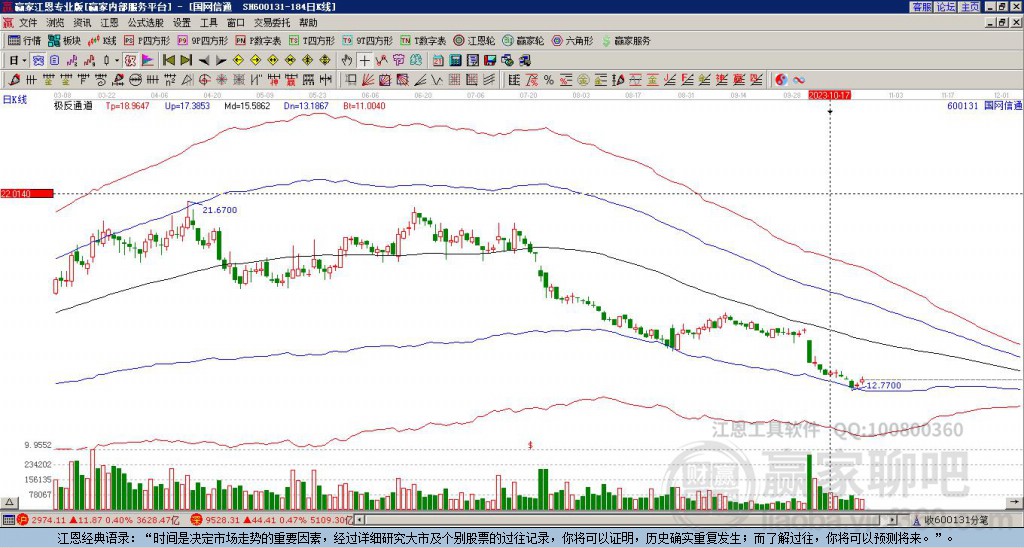Open the 9T四方形 tool
1024x548 pixels.
pyautogui.click(x=368, y=40)
